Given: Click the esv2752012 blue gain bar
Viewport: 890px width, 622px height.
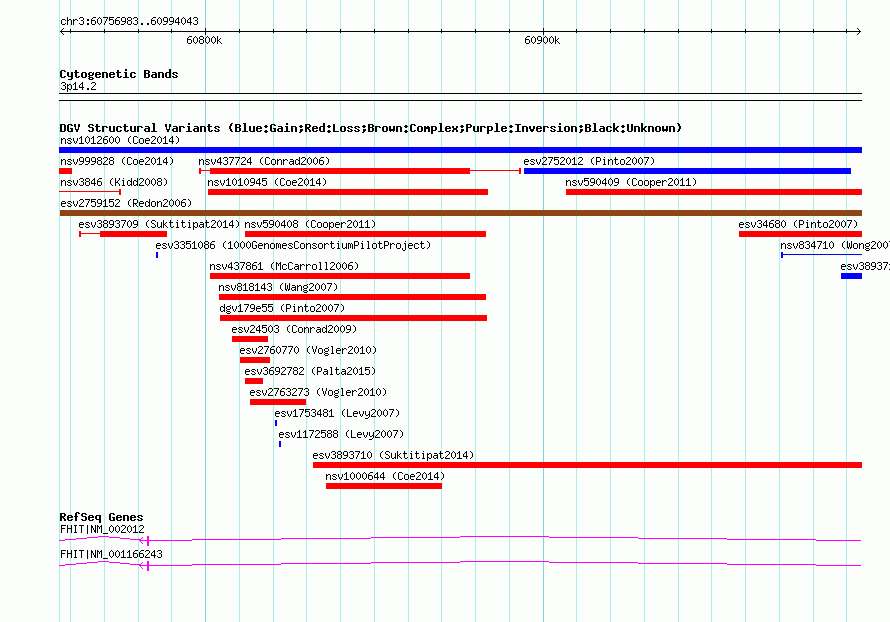Looking at the screenshot, I should tap(687, 171).
